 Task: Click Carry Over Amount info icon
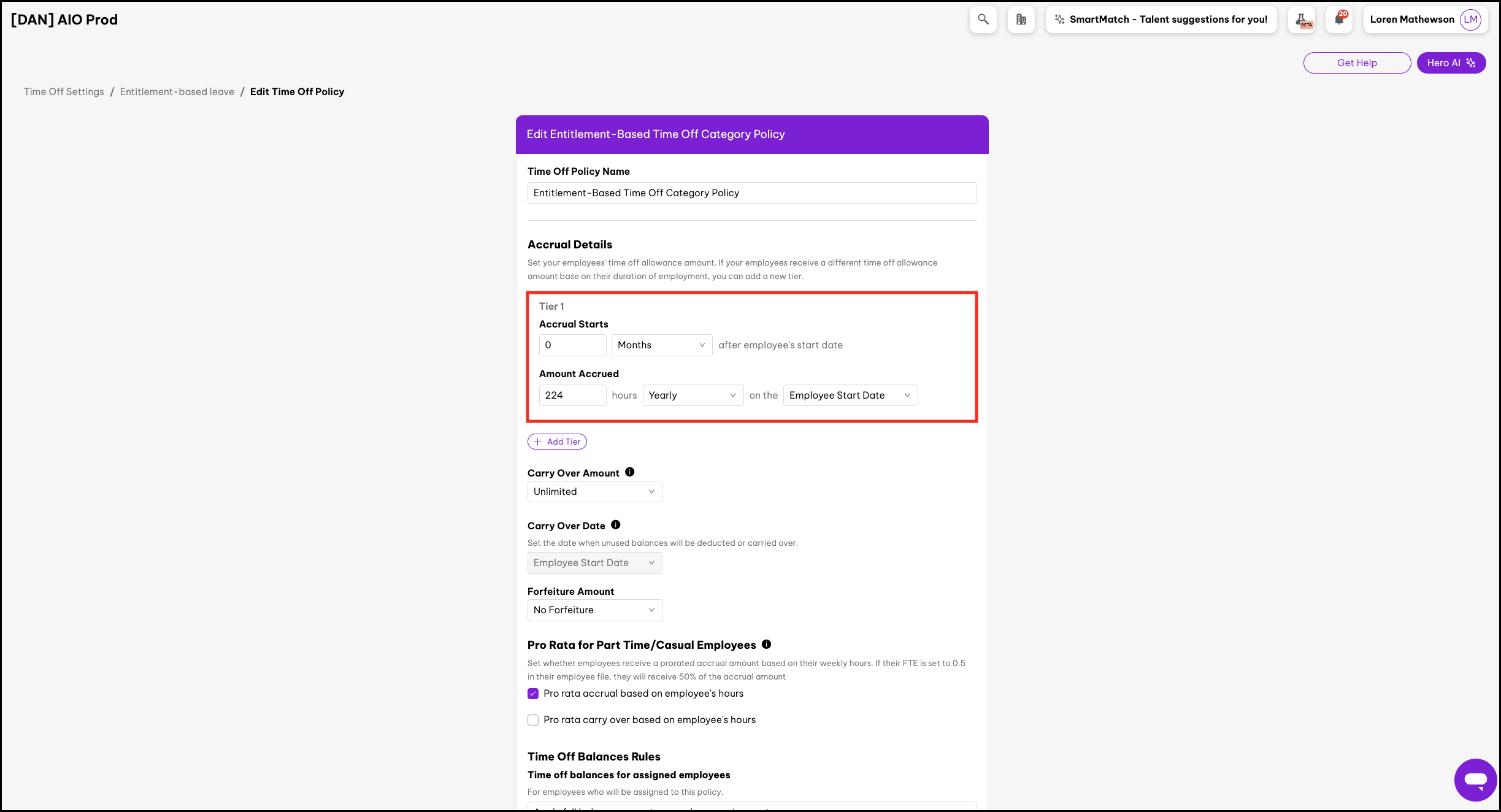(629, 472)
